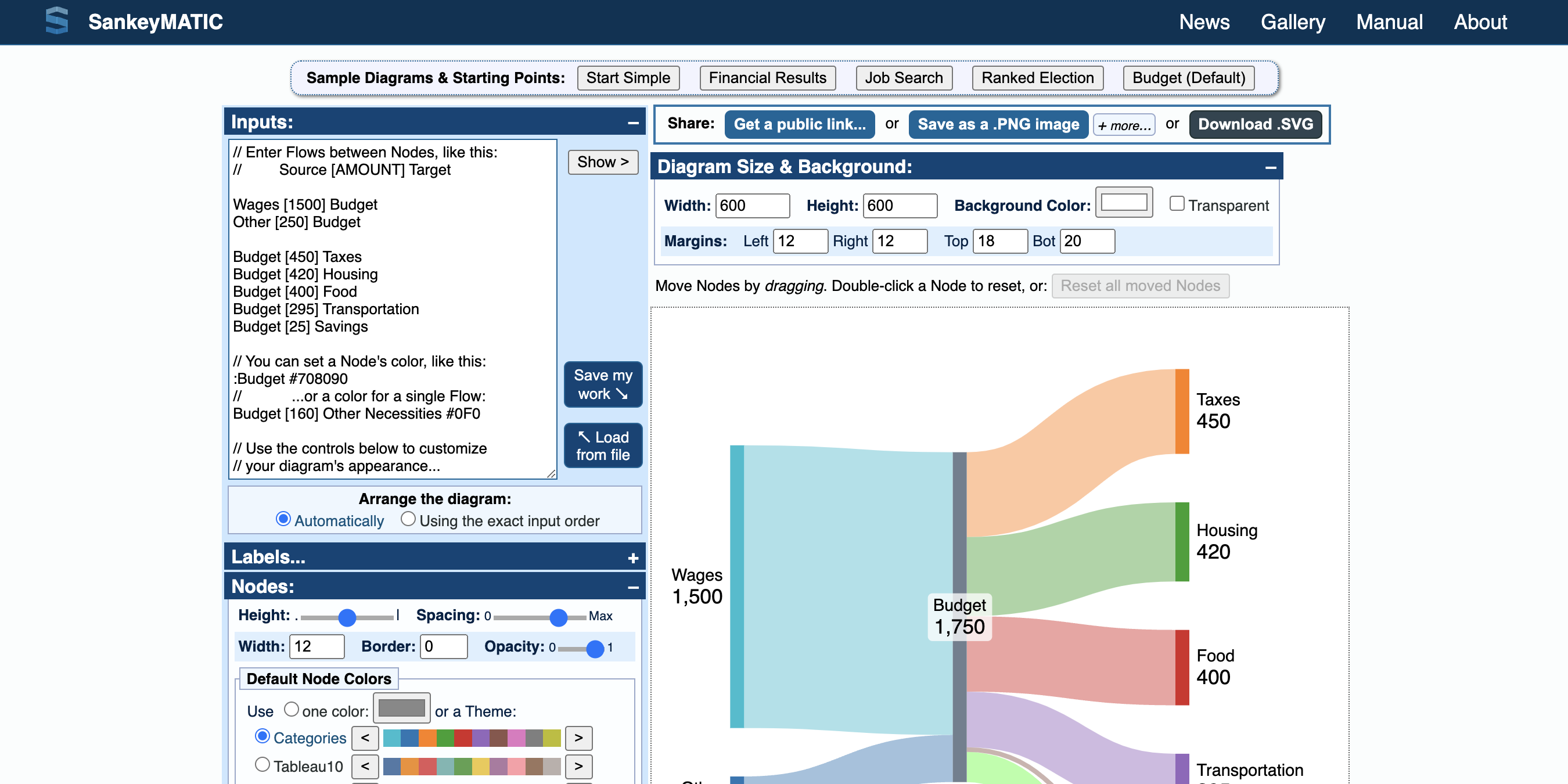Image resolution: width=1568 pixels, height=784 pixels.
Task: Click the diagram Height field
Action: [900, 206]
